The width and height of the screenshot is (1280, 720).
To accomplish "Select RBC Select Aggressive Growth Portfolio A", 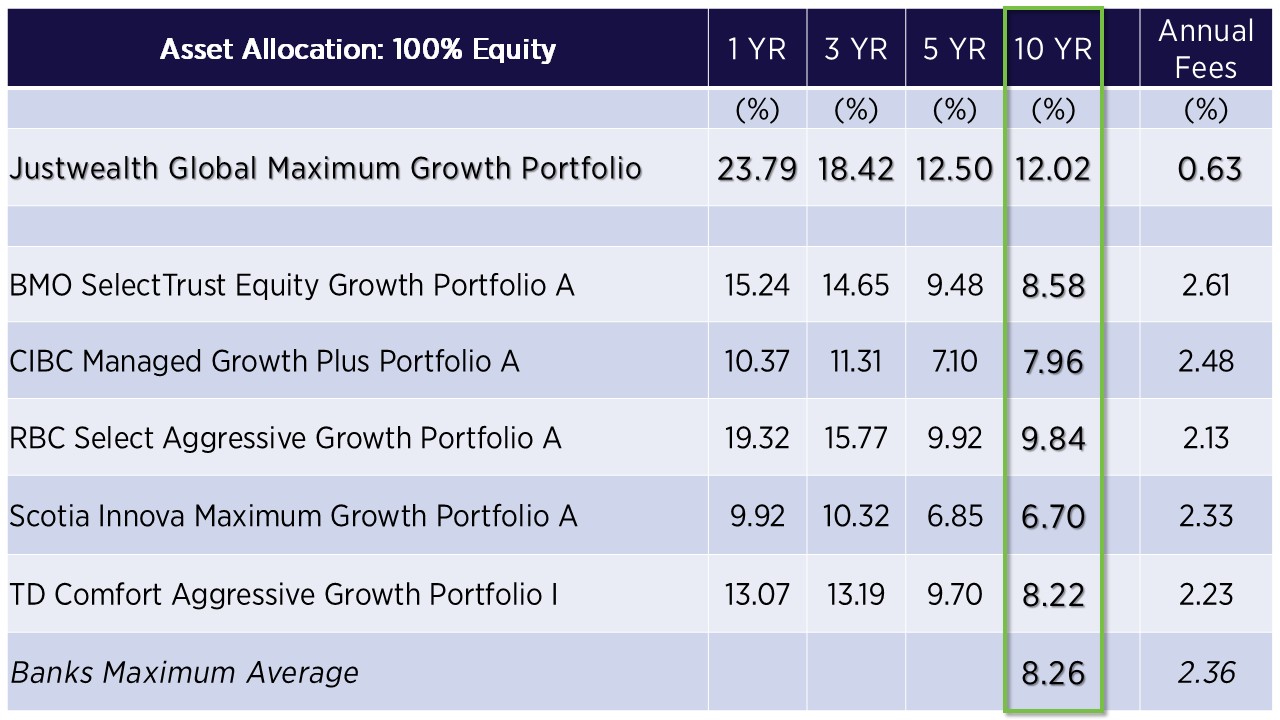I will click(285, 438).
